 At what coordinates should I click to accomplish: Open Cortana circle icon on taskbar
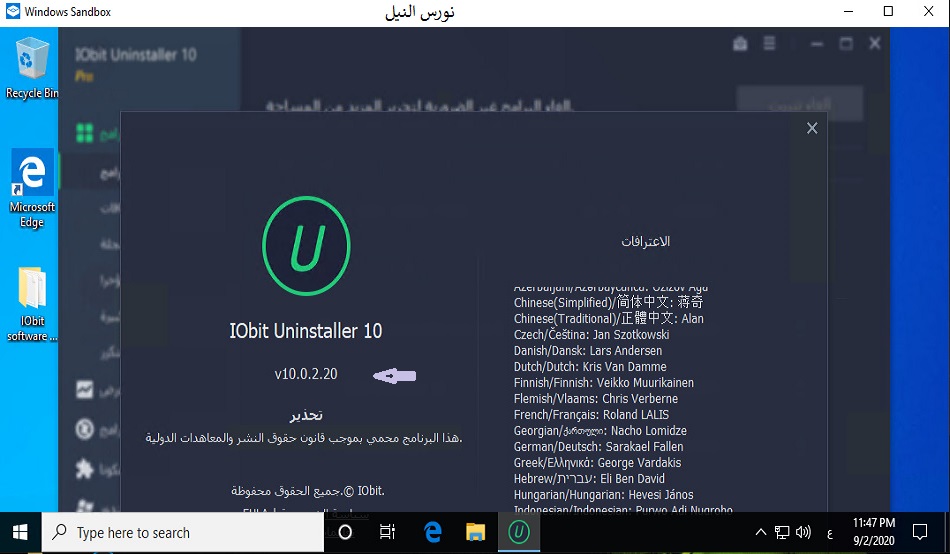[345, 533]
